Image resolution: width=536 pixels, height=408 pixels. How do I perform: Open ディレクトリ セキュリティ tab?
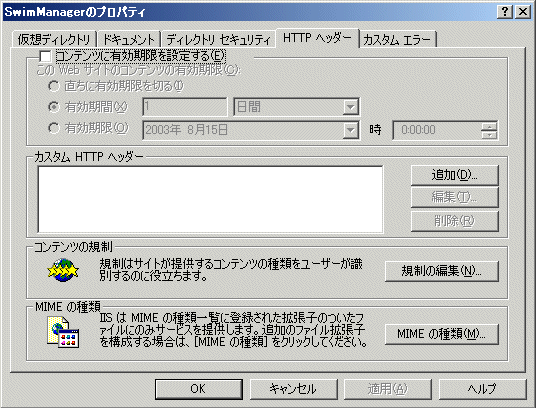click(x=218, y=40)
